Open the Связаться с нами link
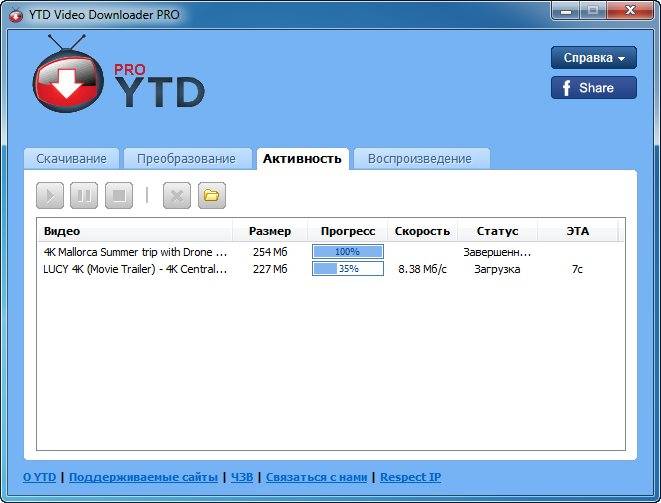The width and height of the screenshot is (661, 503). pyautogui.click(x=317, y=477)
